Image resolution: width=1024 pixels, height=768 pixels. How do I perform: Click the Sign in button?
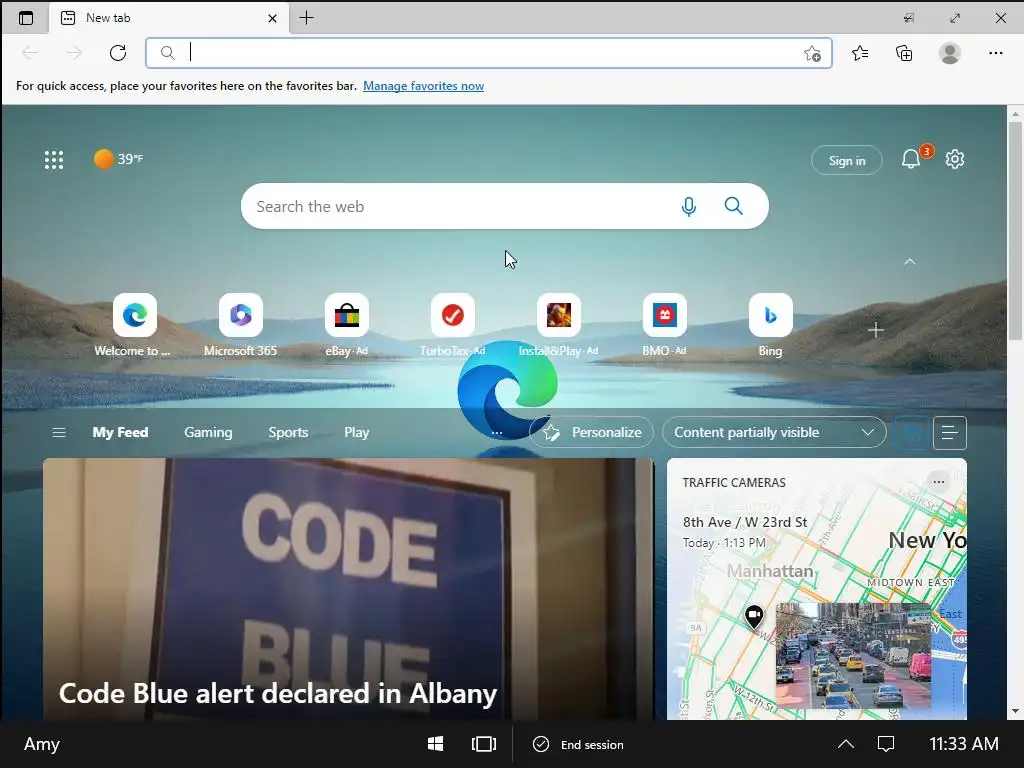coord(846,161)
